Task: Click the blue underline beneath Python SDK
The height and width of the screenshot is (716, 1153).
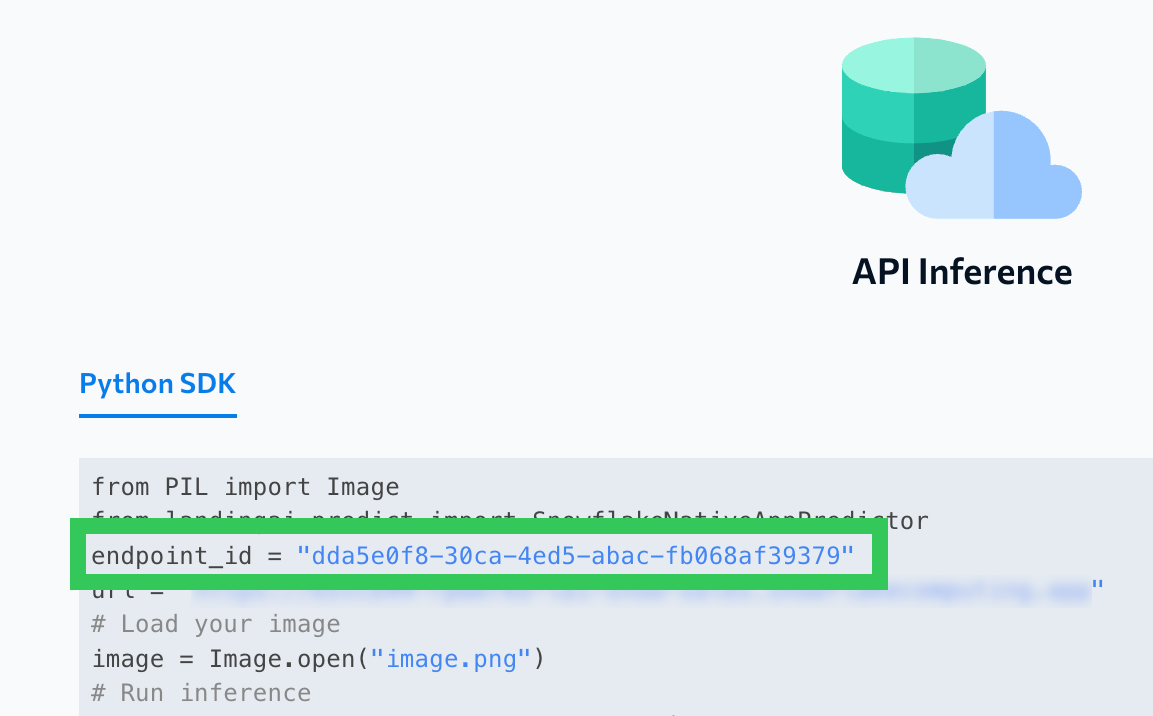Action: click(158, 415)
